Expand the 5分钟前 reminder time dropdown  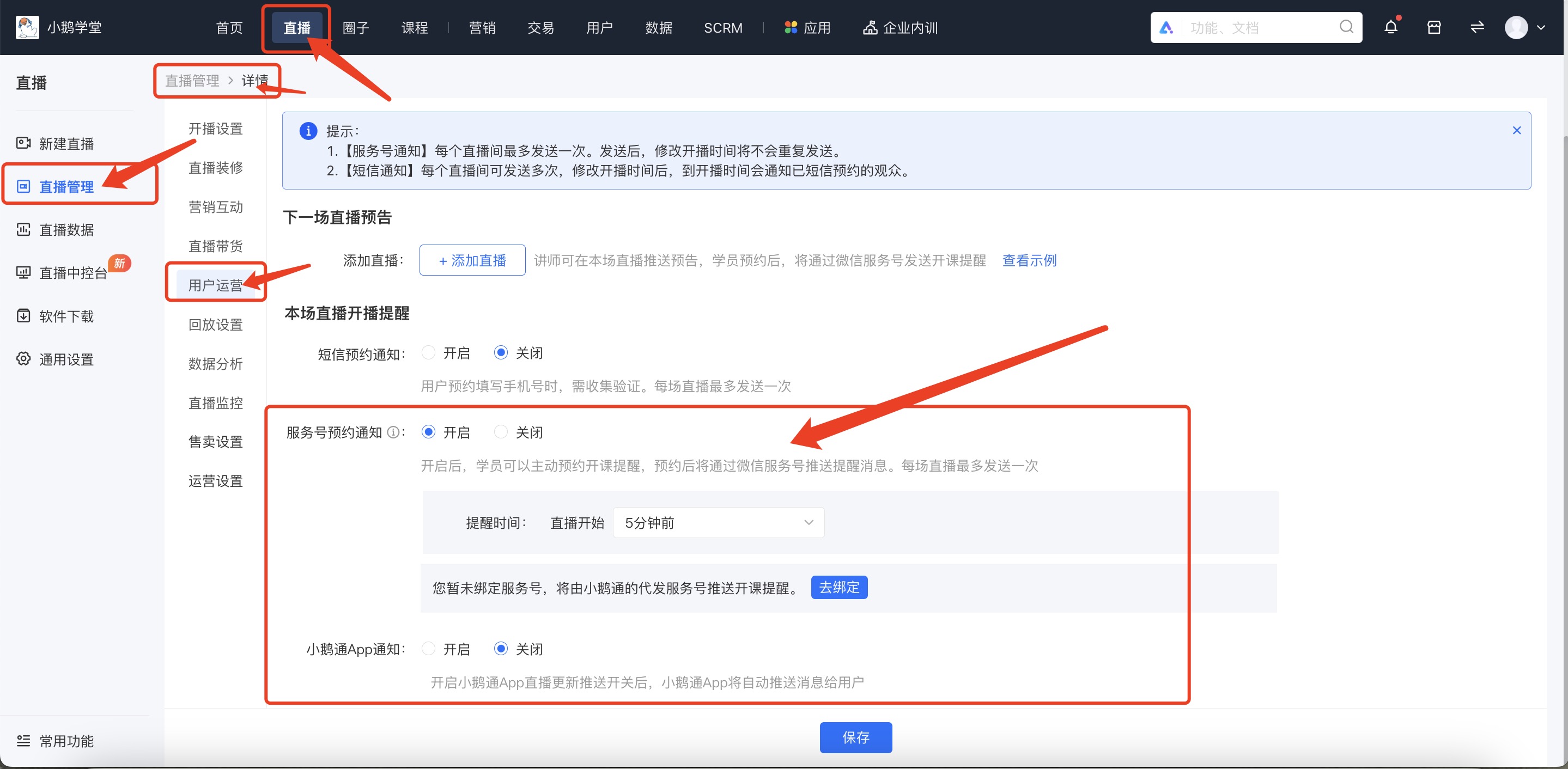point(718,523)
